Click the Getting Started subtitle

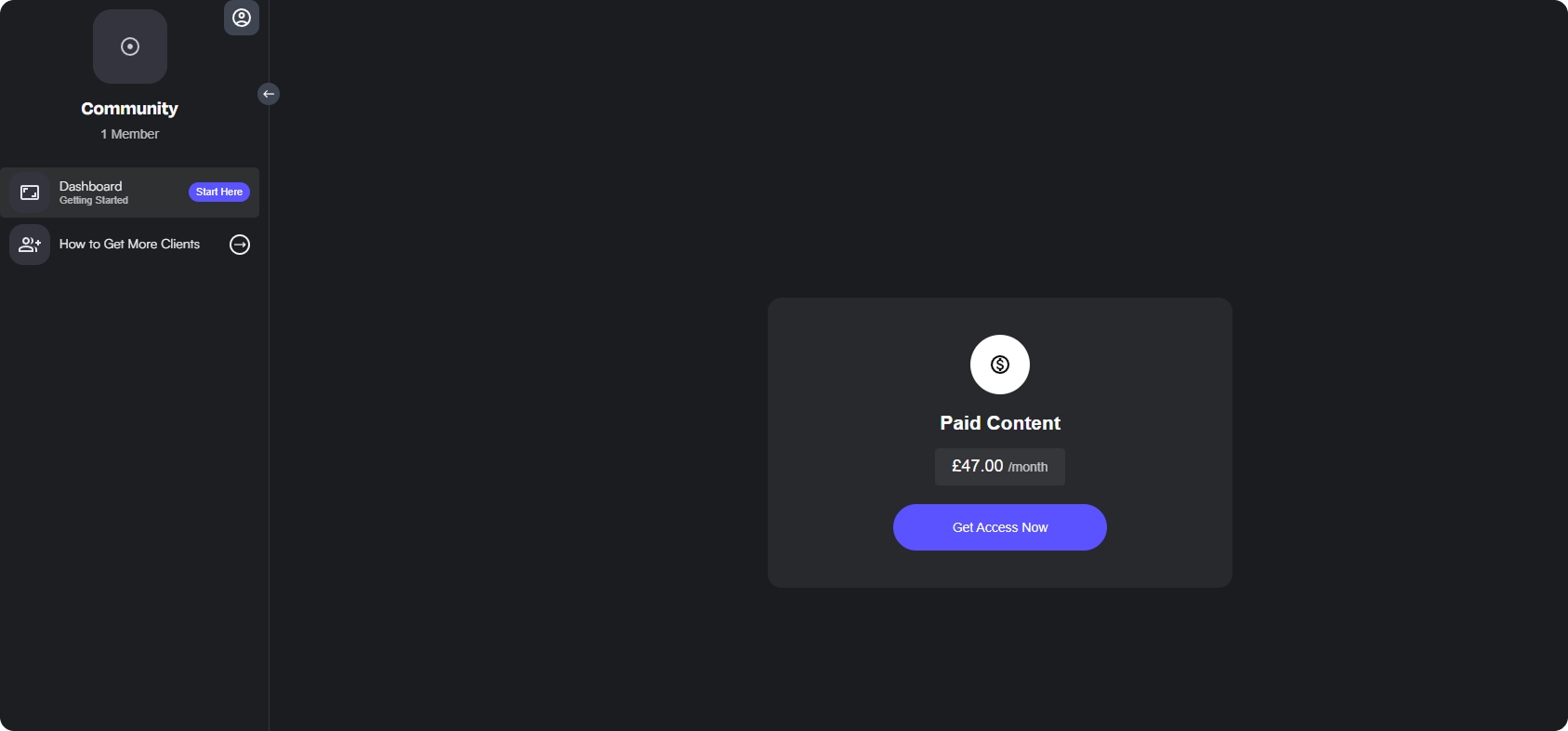(94, 201)
